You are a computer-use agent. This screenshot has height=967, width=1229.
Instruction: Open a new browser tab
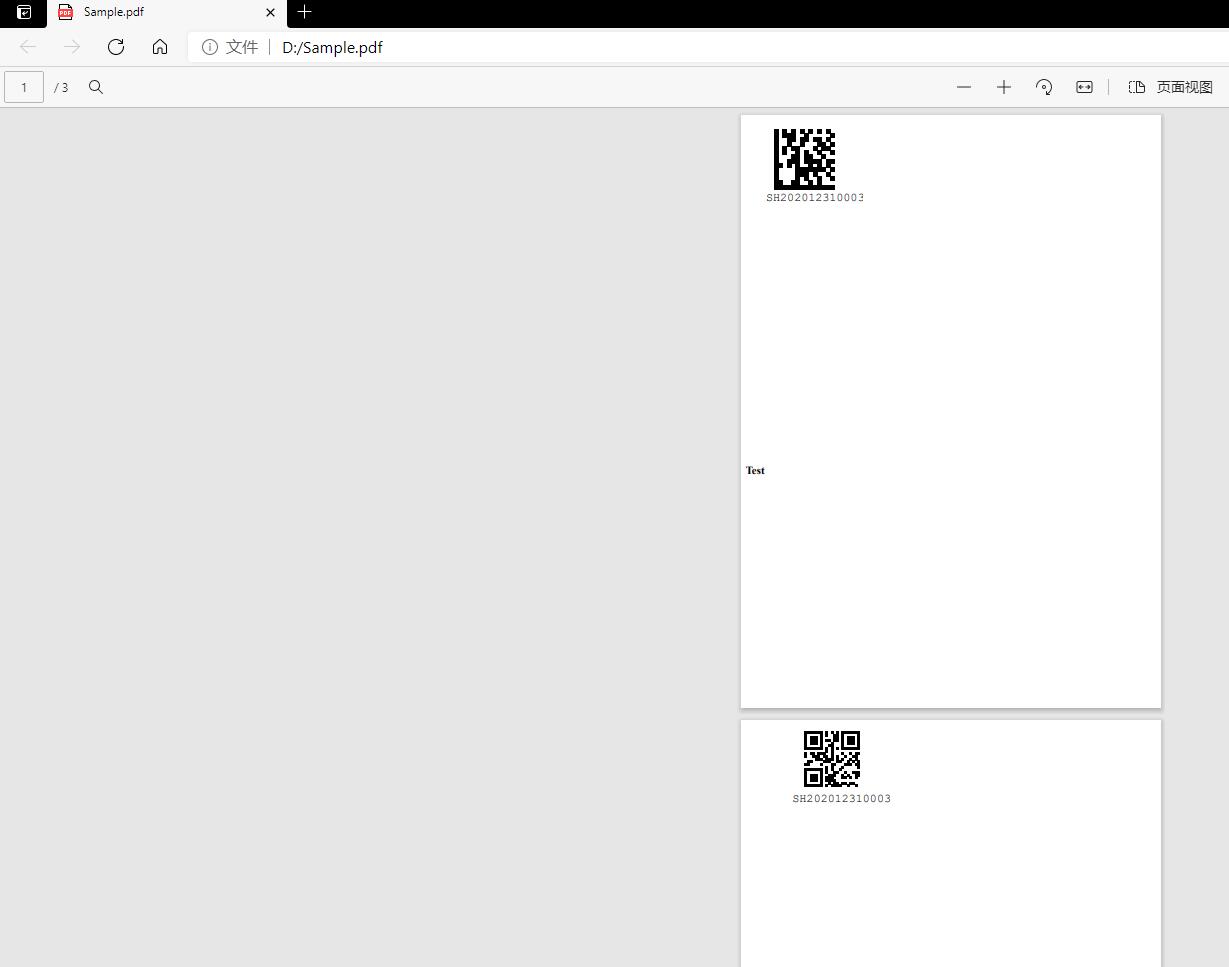coord(305,12)
